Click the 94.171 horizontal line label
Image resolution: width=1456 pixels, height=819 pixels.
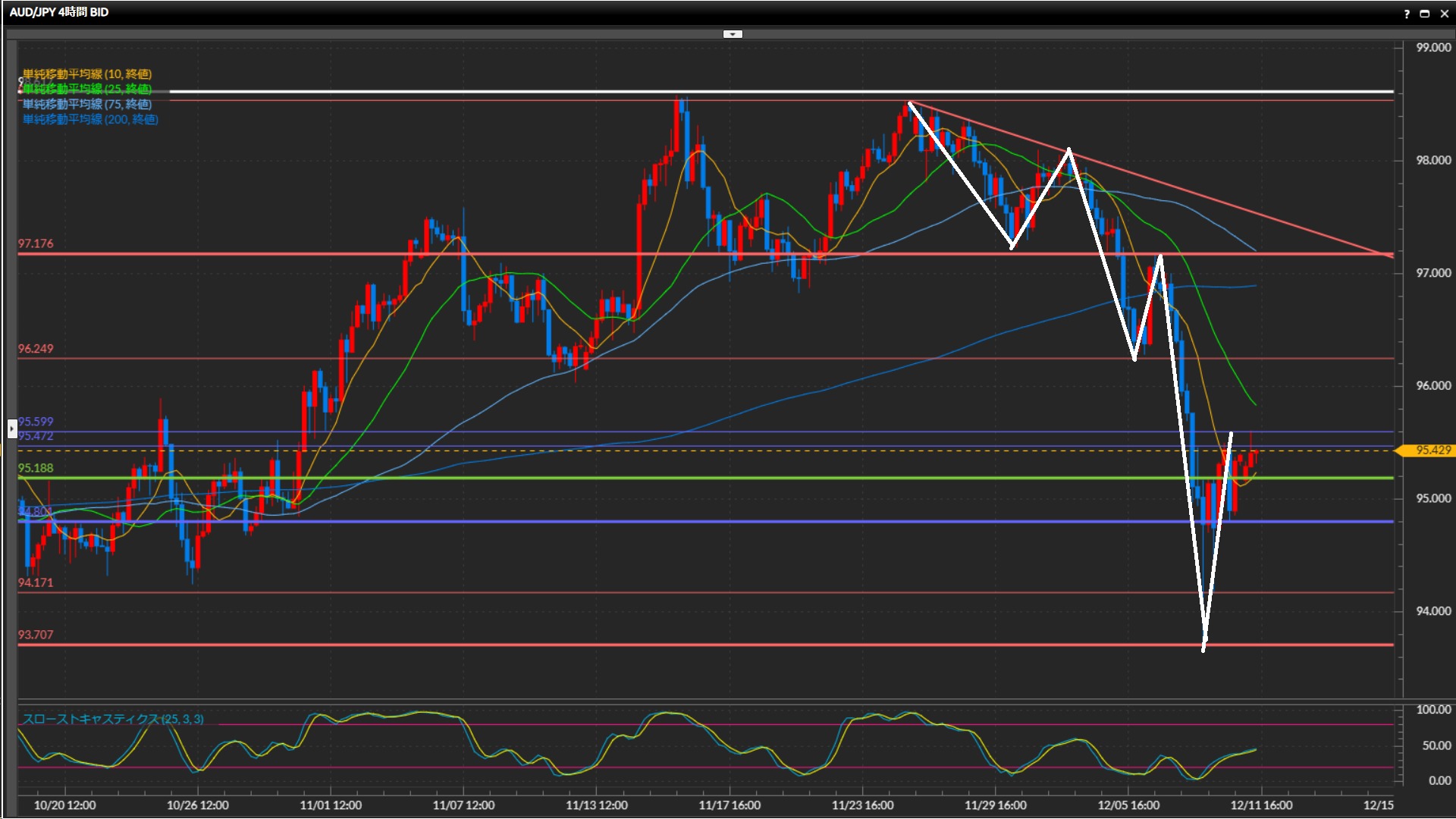click(x=36, y=582)
